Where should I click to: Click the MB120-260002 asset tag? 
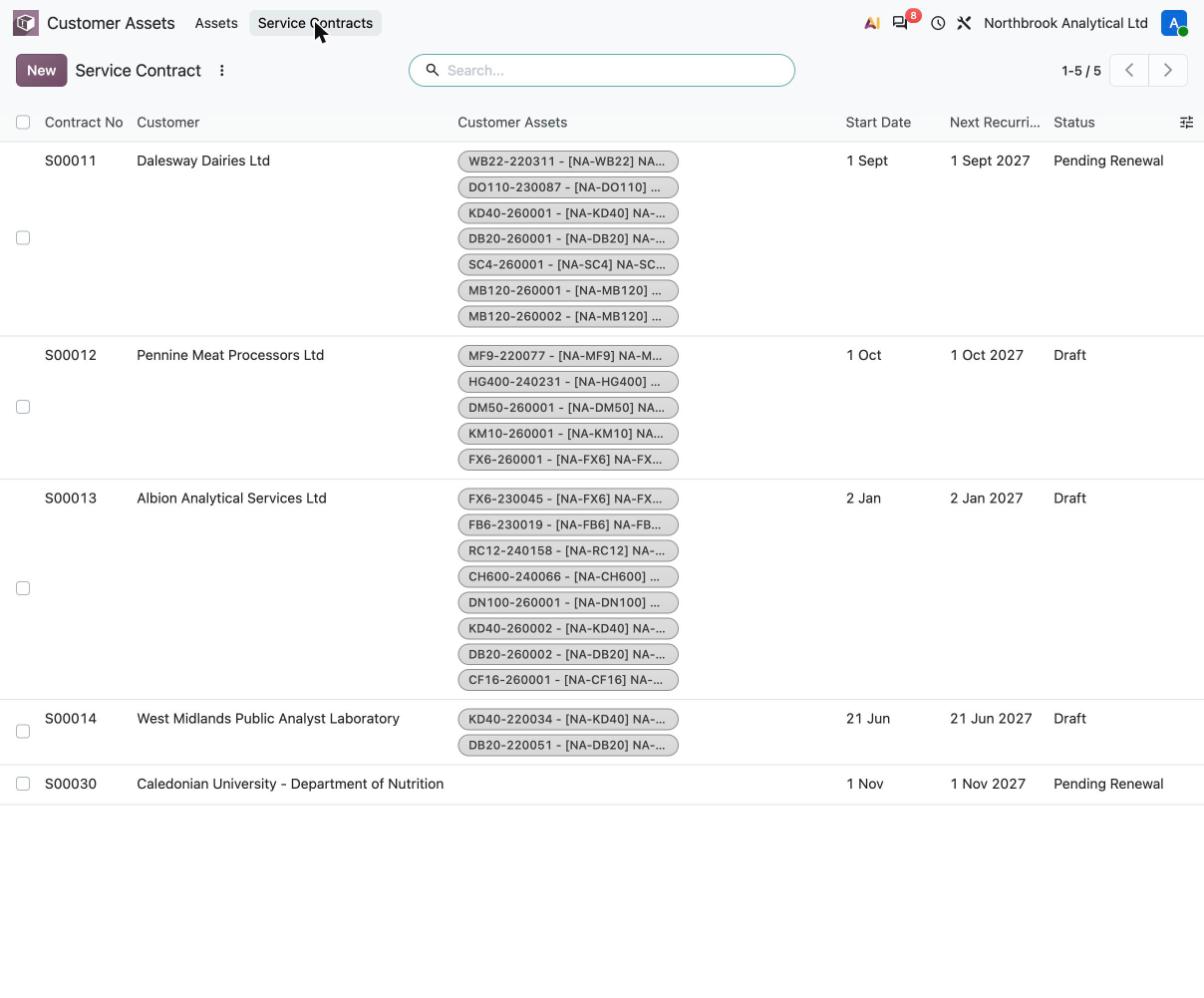(568, 316)
